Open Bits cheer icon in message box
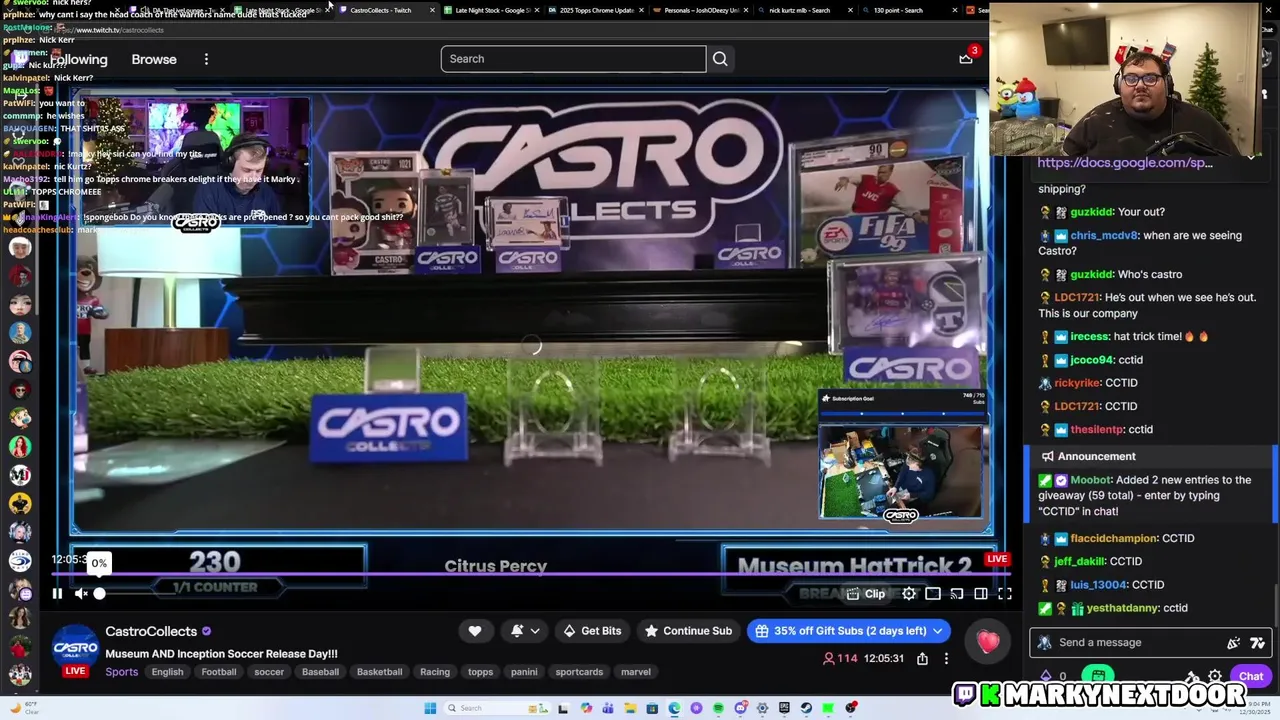Viewport: 1280px width, 720px height. [x=1234, y=643]
